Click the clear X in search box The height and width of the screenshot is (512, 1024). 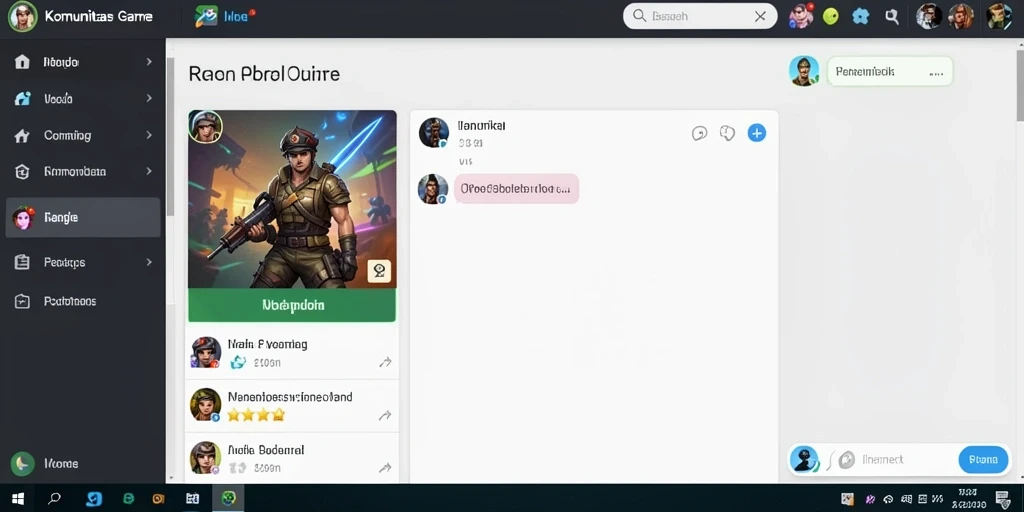(x=760, y=16)
